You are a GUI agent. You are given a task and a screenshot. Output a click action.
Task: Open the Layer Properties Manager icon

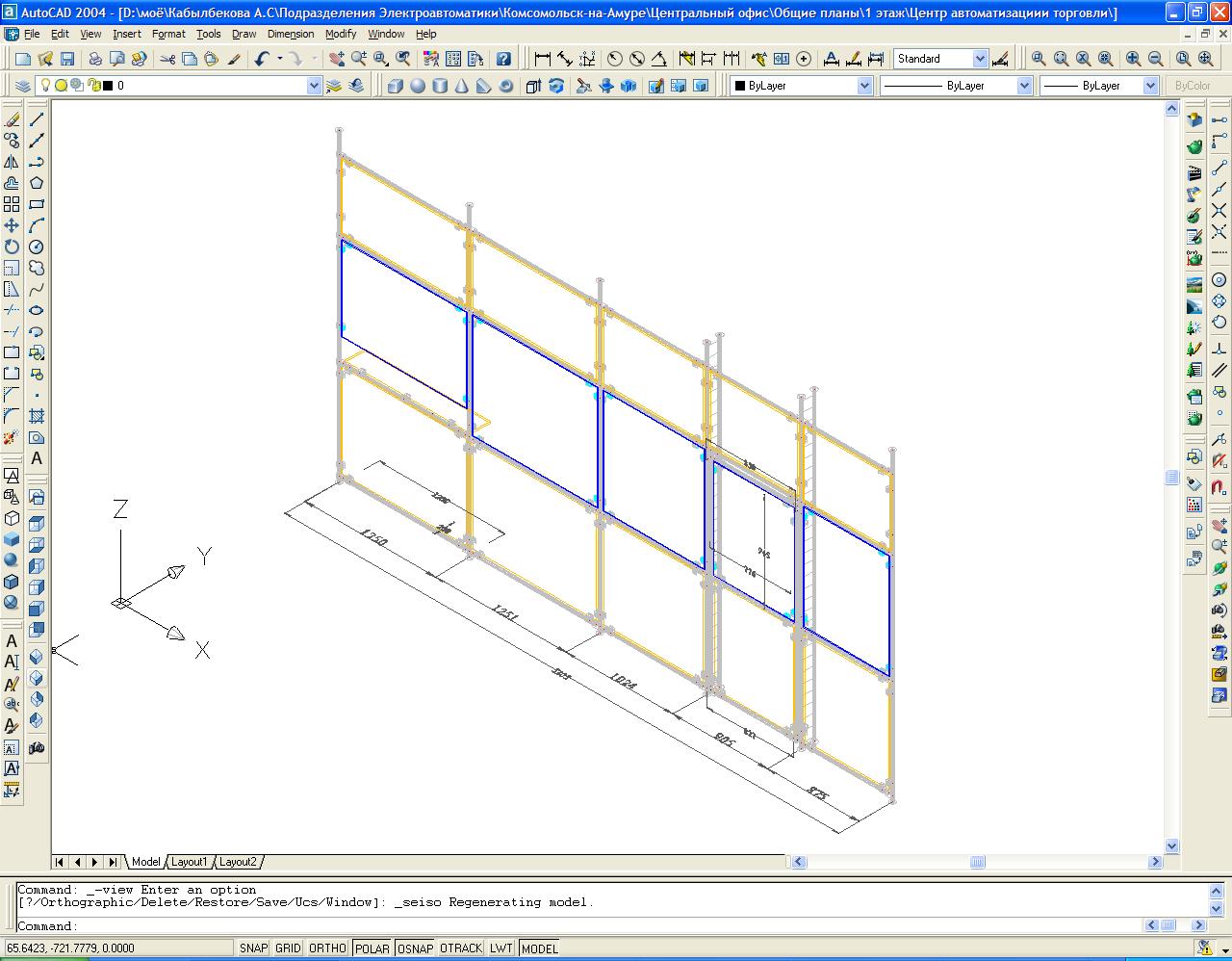pos(23,86)
